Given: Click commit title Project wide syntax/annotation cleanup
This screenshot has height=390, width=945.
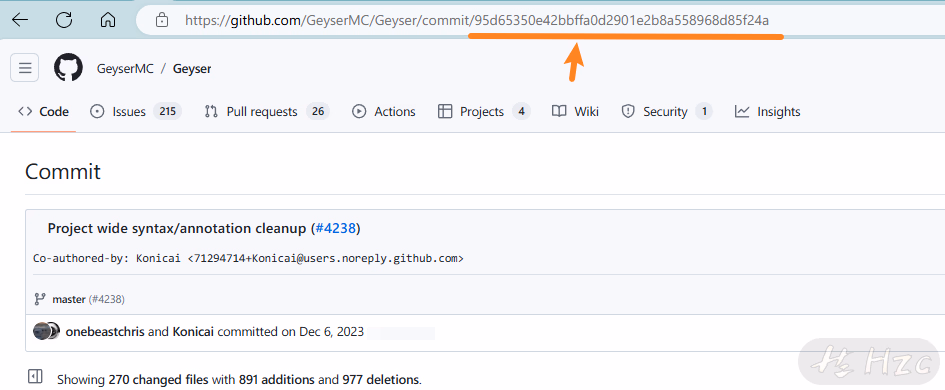Looking at the screenshot, I should pyautogui.click(x=177, y=228).
